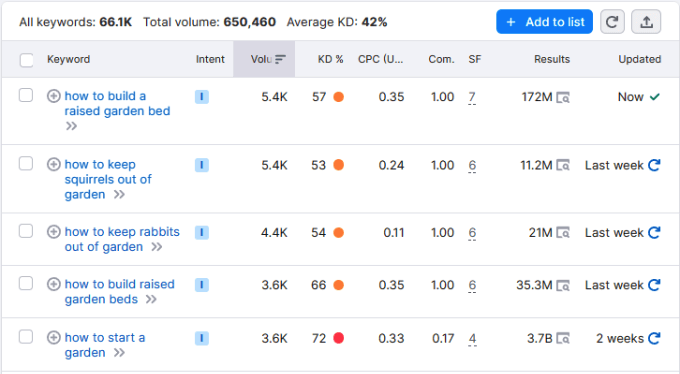This screenshot has height=374, width=680.
Task: Check the box for 'how to keep rabbits out of garden'
Action: point(26,231)
